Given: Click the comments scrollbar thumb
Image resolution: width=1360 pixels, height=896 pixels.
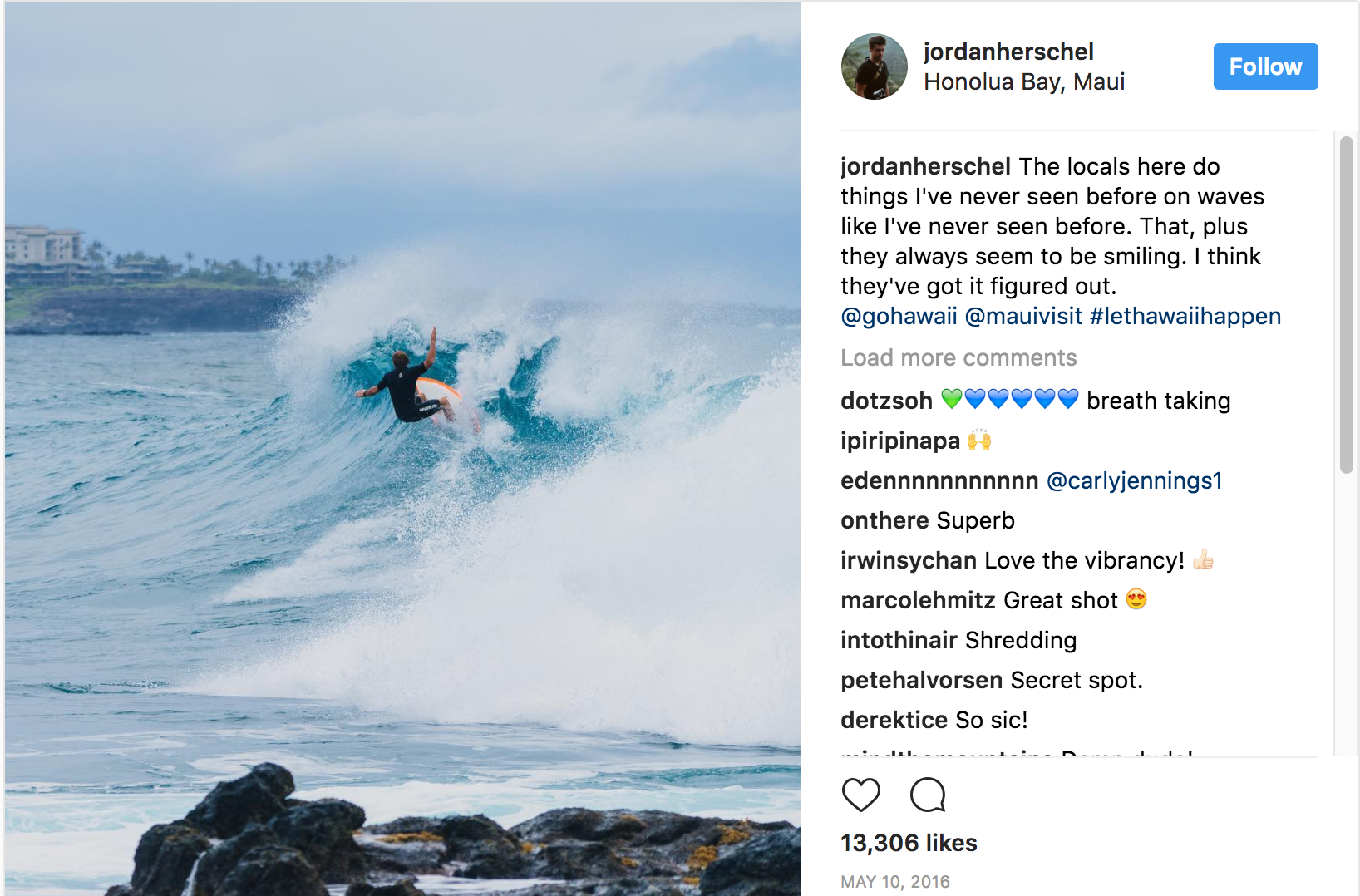Looking at the screenshot, I should (x=1347, y=305).
